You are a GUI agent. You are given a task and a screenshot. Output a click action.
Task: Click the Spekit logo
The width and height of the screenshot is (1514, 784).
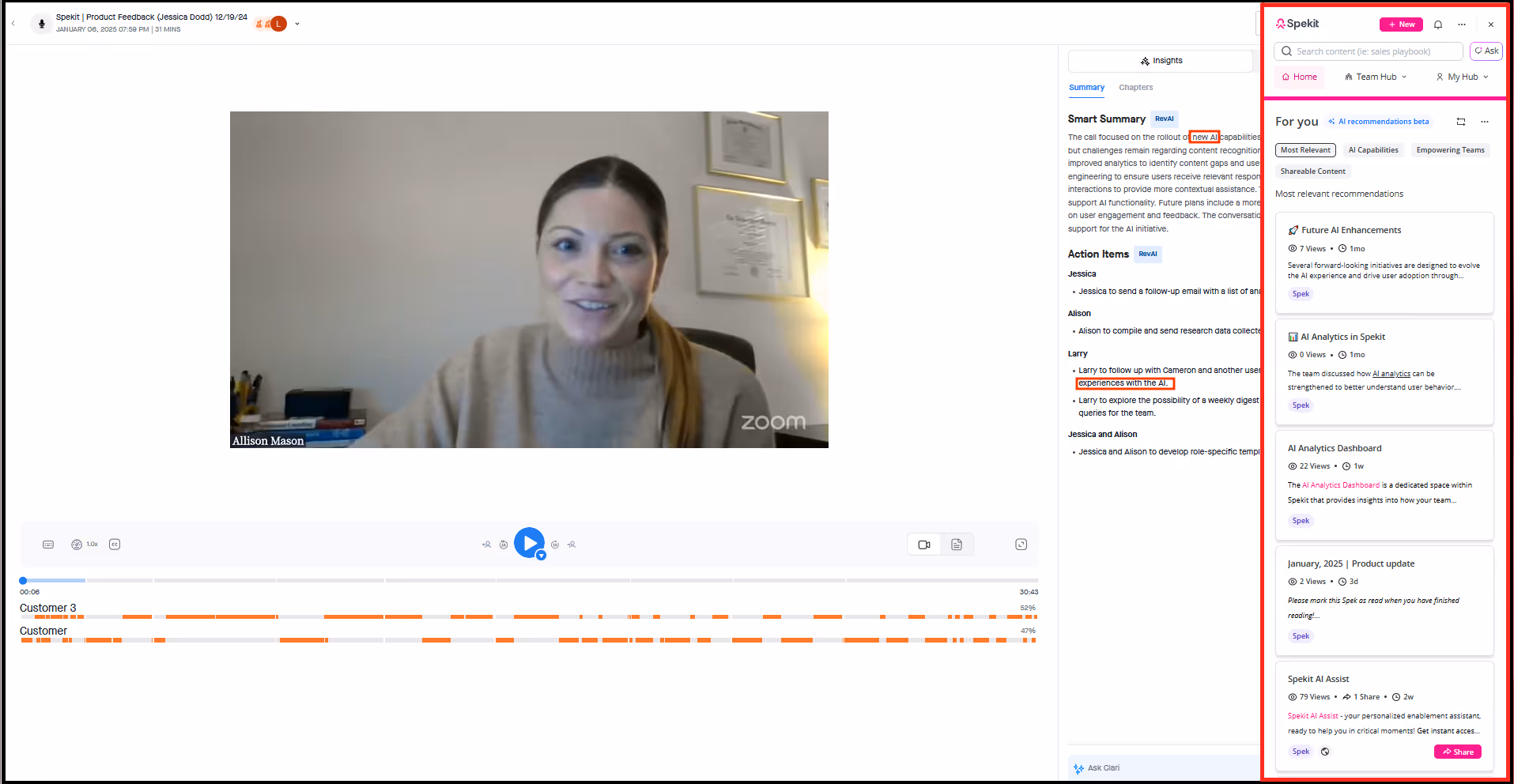coord(1297,24)
